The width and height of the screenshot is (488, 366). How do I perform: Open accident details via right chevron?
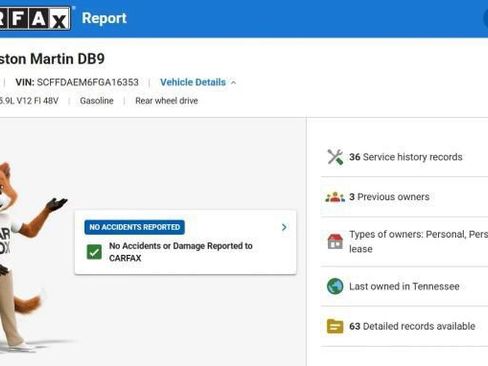coord(284,227)
